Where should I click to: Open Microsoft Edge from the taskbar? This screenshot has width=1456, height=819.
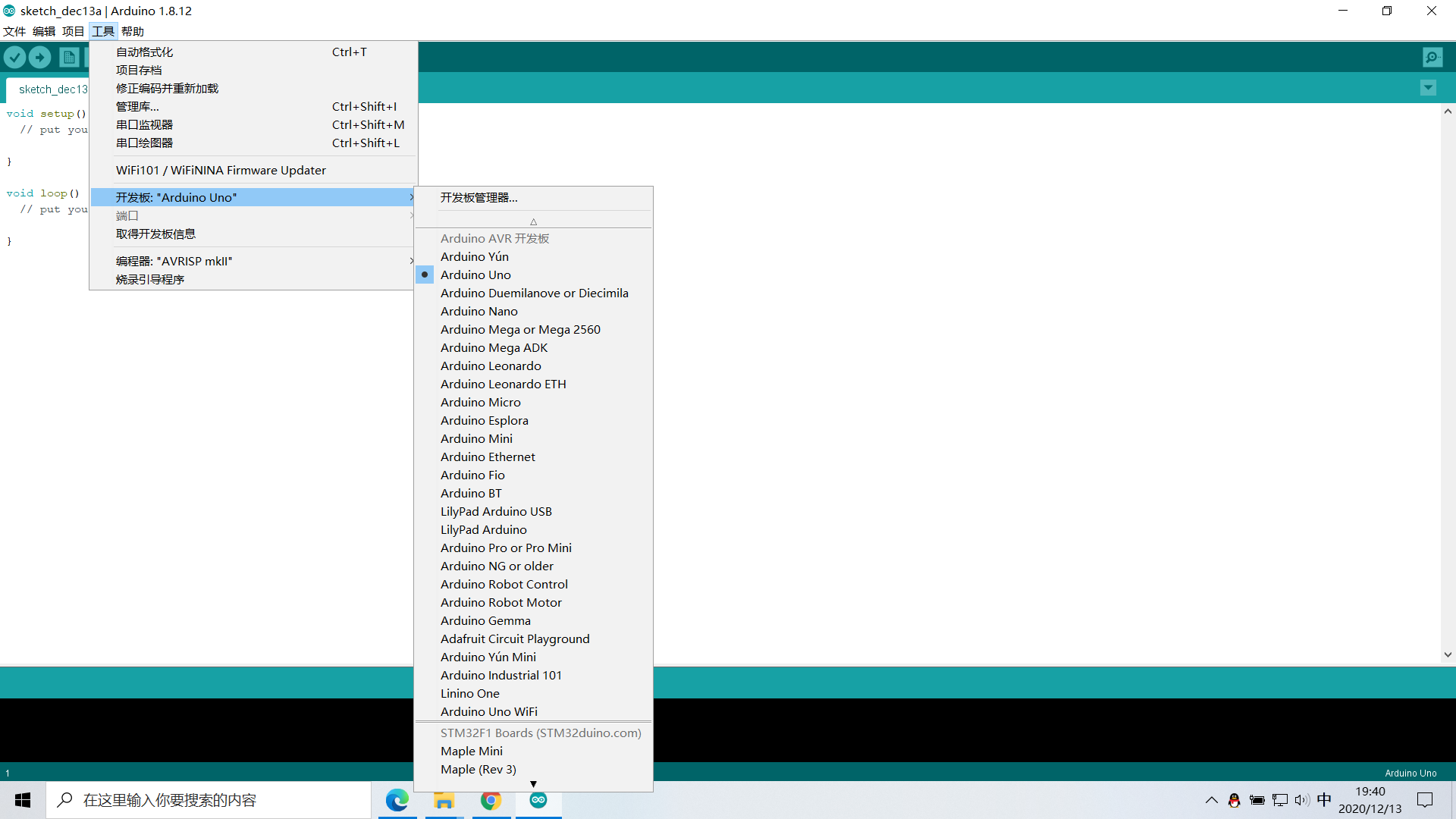click(x=397, y=800)
